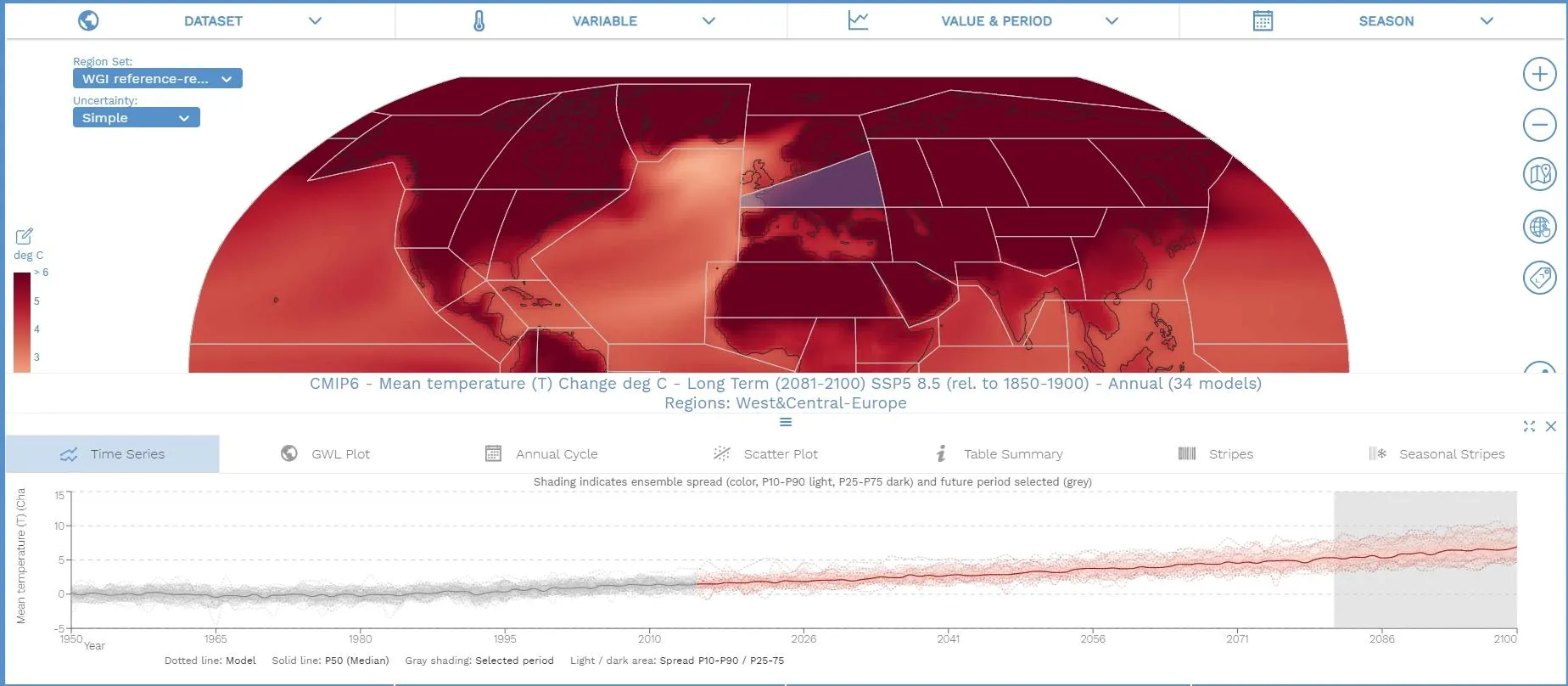Open the Region Set dropdown
This screenshot has height=686, width=1568.
pyautogui.click(x=157, y=79)
